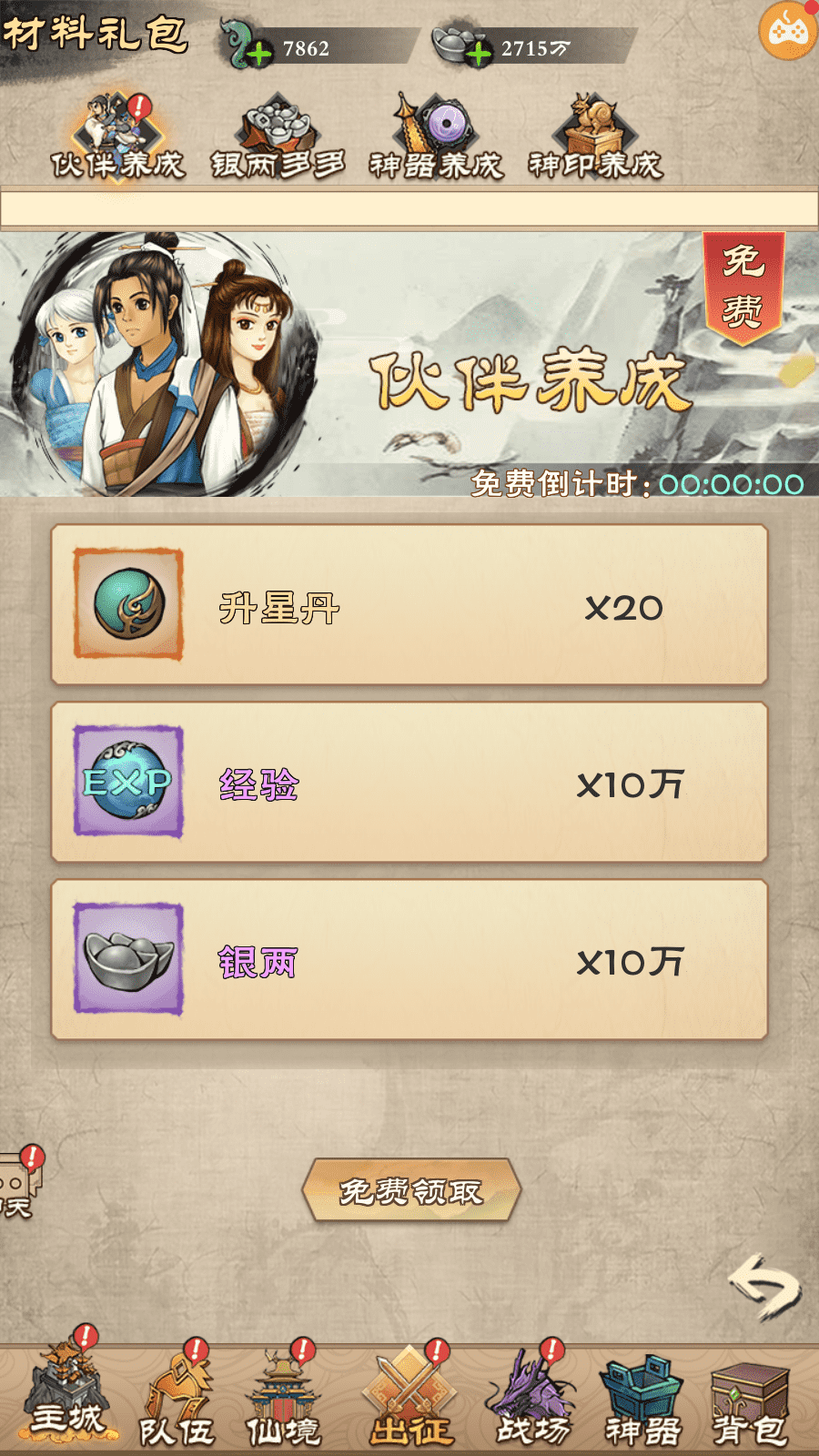Click the EXP 经验 item icon

pos(128,782)
